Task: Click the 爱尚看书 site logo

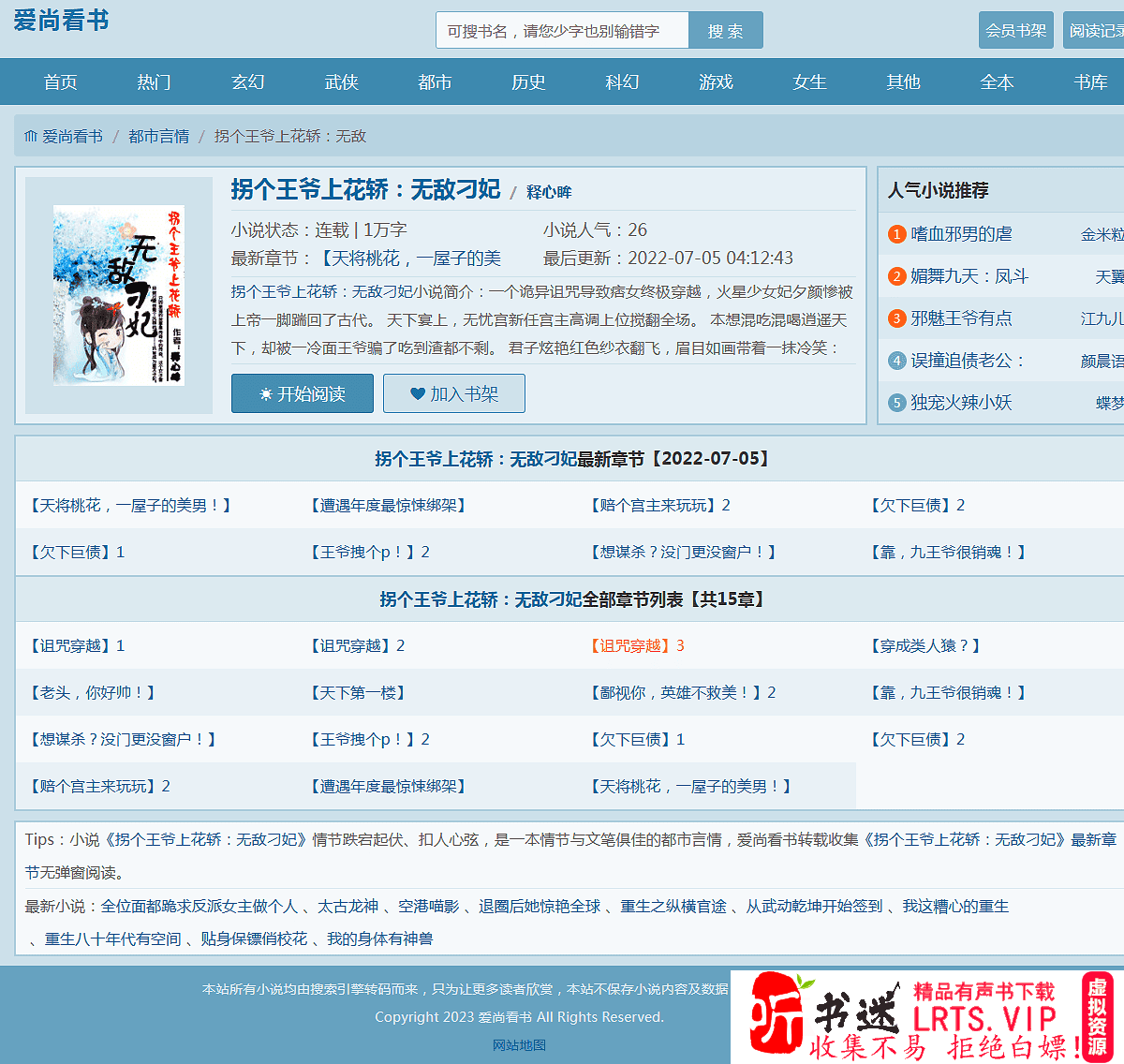Action: (60, 22)
